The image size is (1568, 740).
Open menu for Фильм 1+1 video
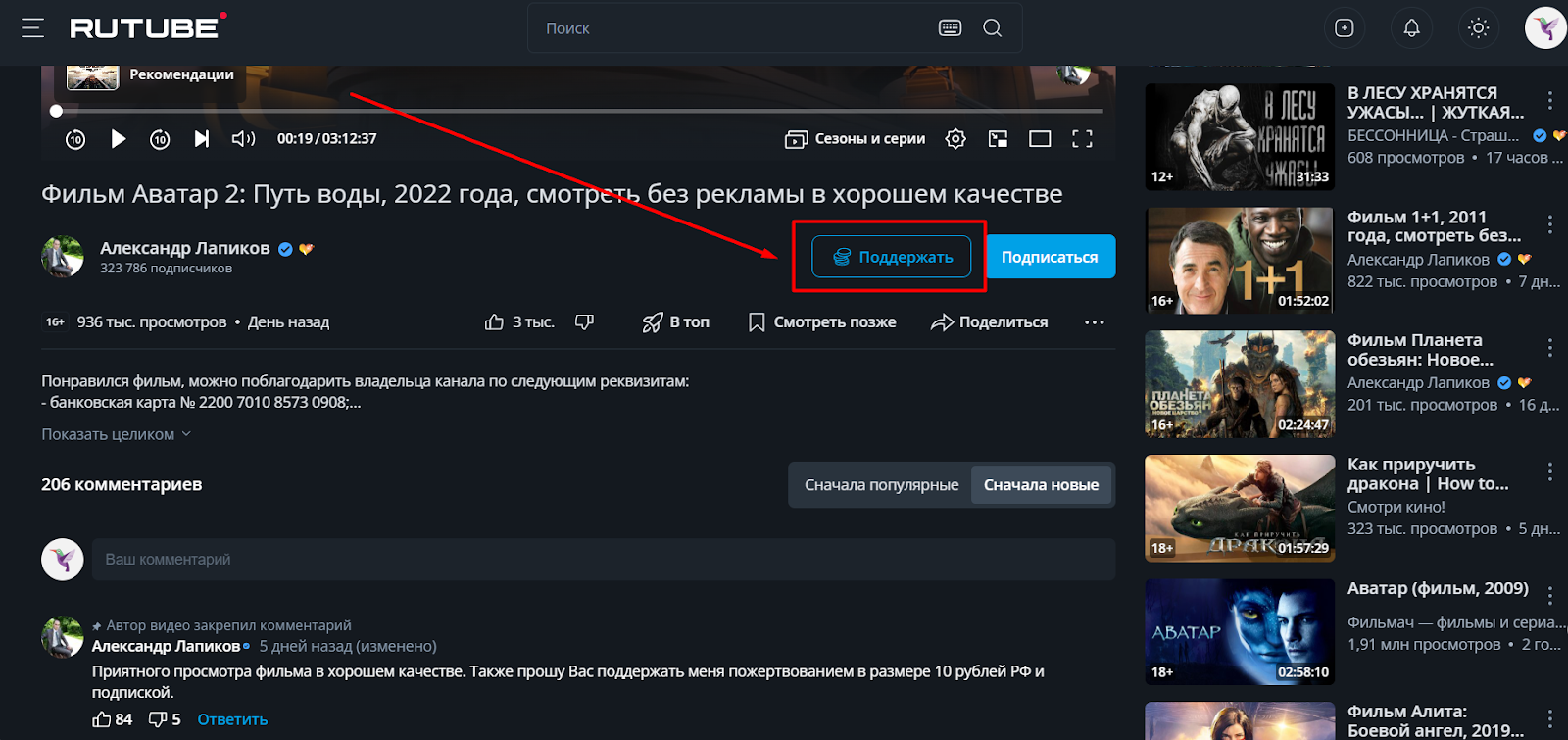pos(1549,224)
